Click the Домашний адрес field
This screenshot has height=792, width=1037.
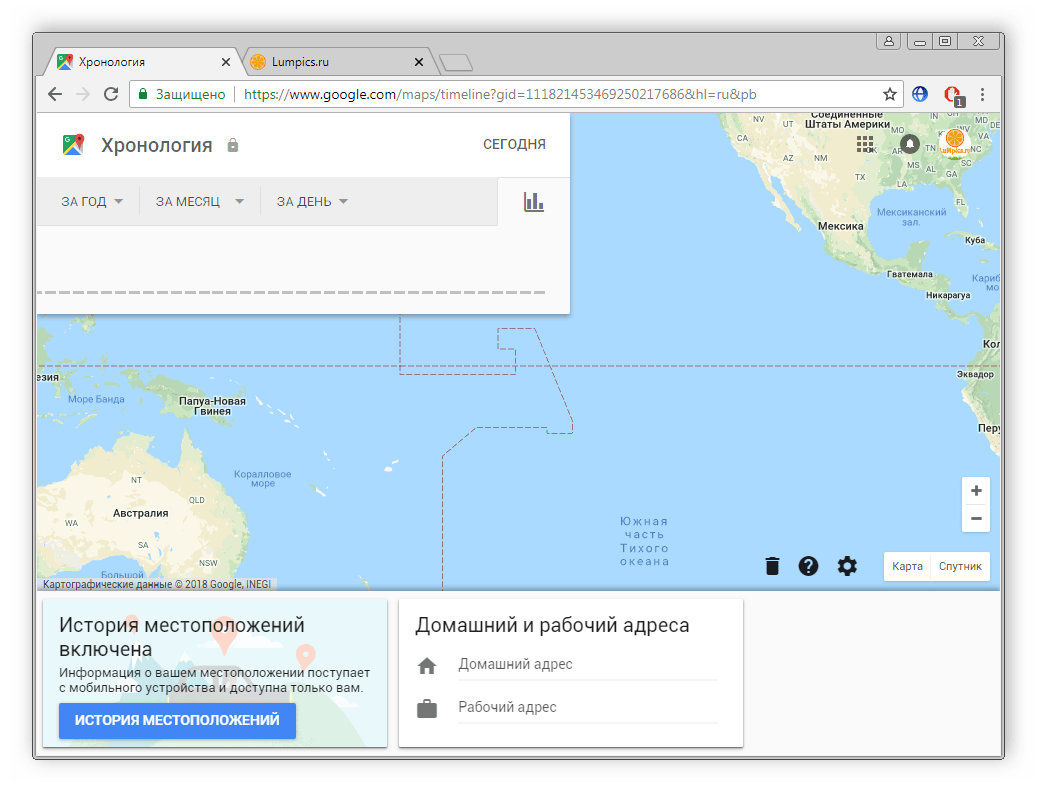click(x=586, y=665)
